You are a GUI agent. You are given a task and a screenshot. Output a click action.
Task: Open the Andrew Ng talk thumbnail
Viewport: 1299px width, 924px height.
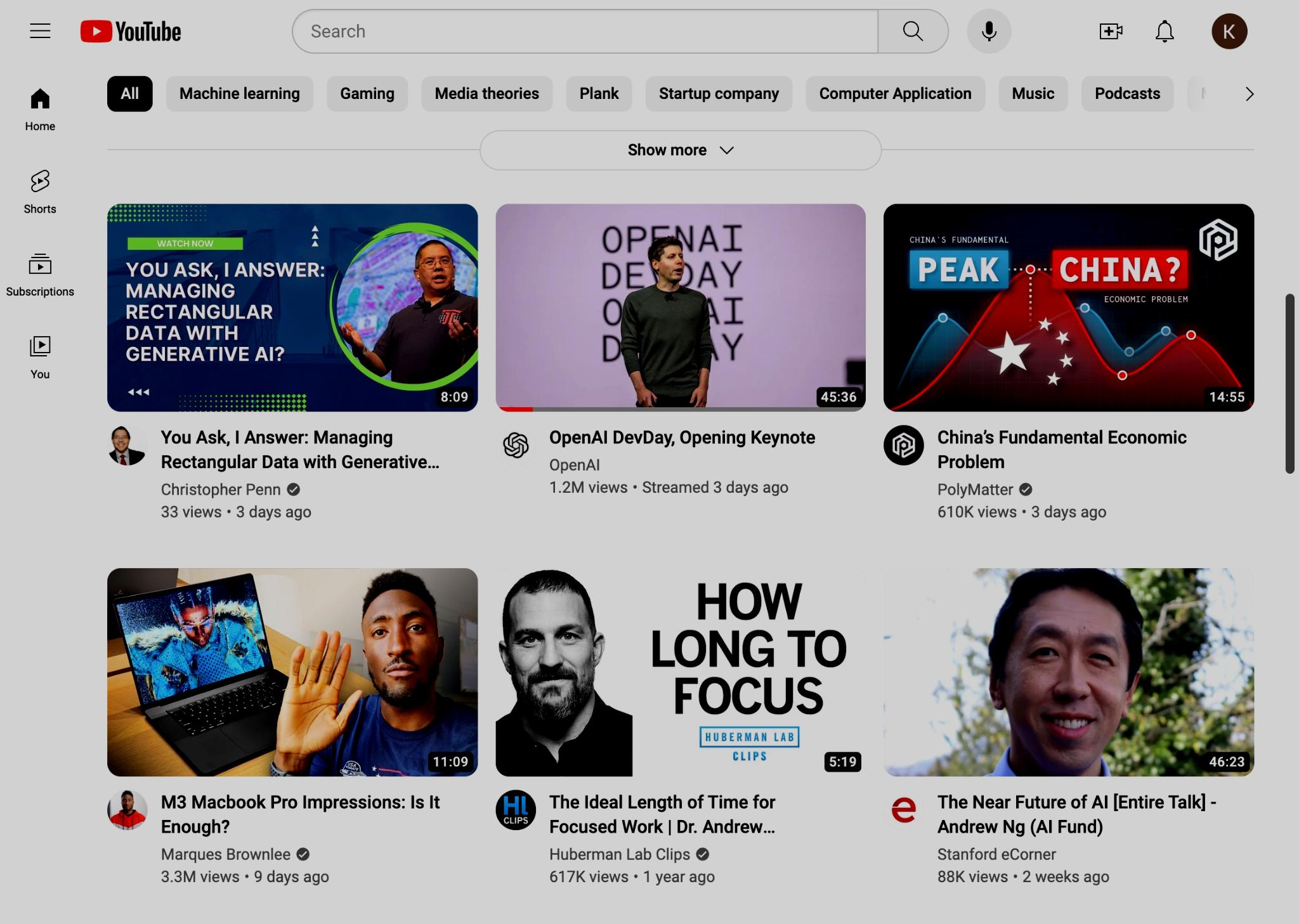pos(1069,672)
